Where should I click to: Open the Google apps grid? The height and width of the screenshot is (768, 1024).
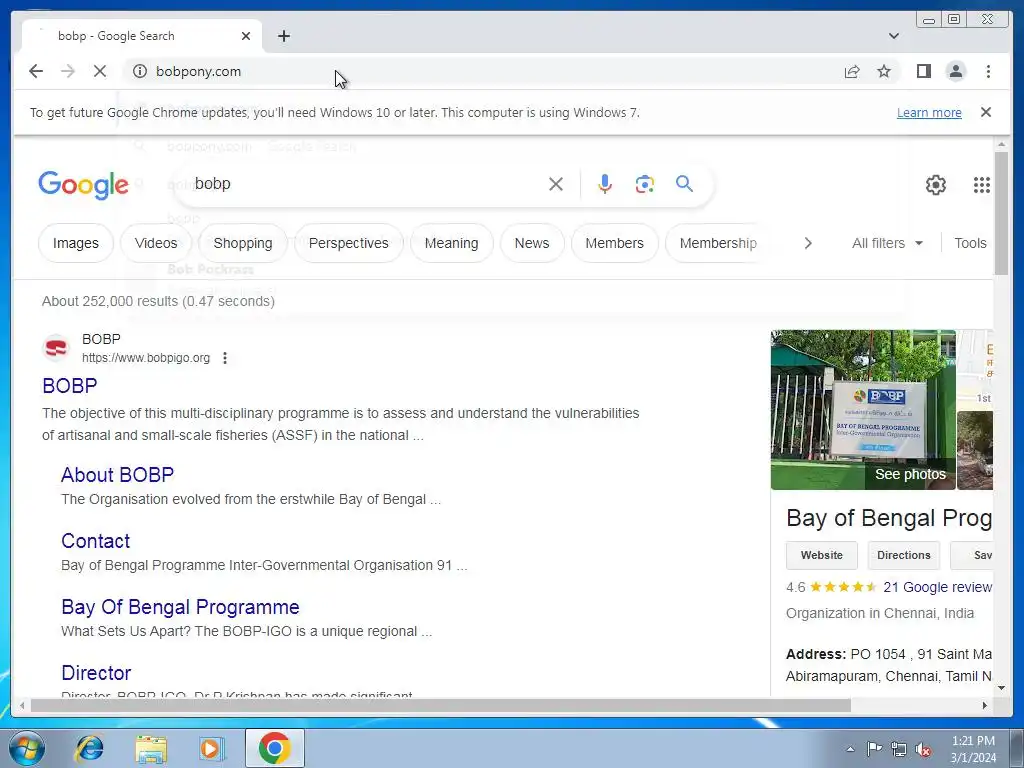(x=982, y=185)
